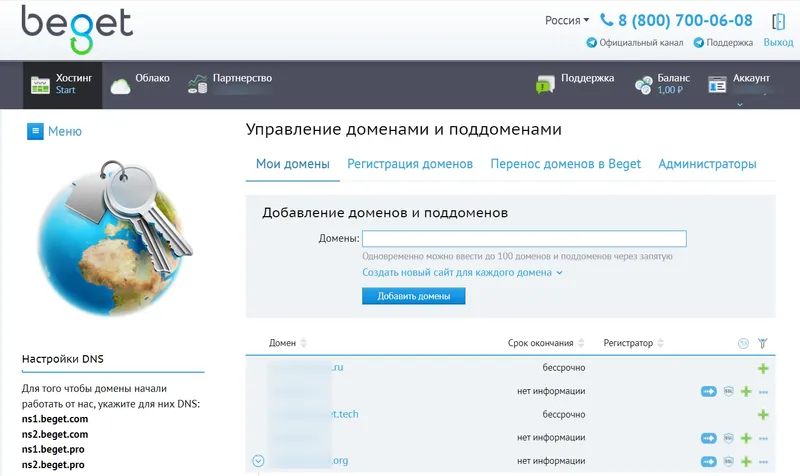
Task: Open the Облако cloud section
Action: point(140,85)
